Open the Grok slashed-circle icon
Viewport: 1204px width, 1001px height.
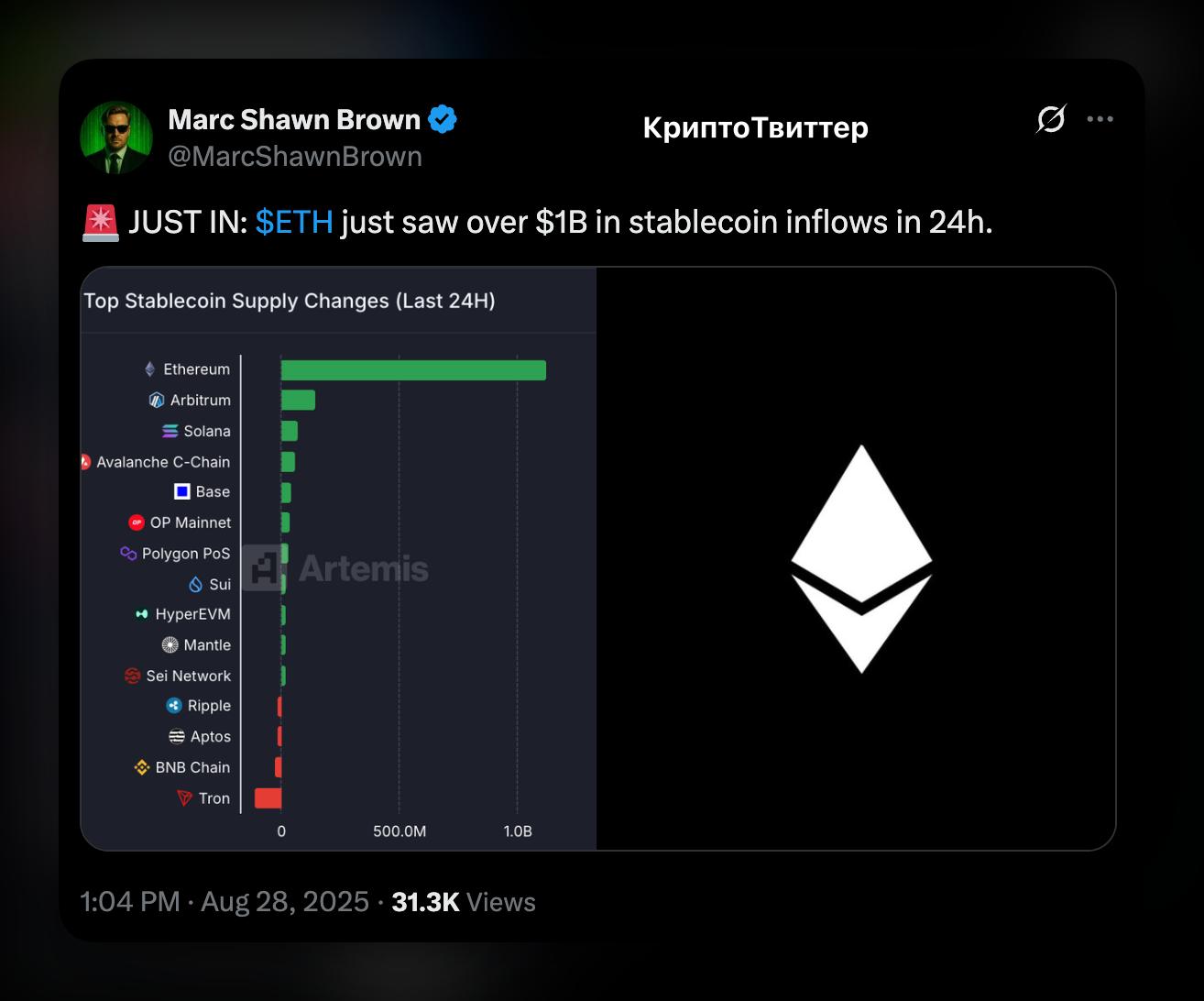click(1051, 119)
